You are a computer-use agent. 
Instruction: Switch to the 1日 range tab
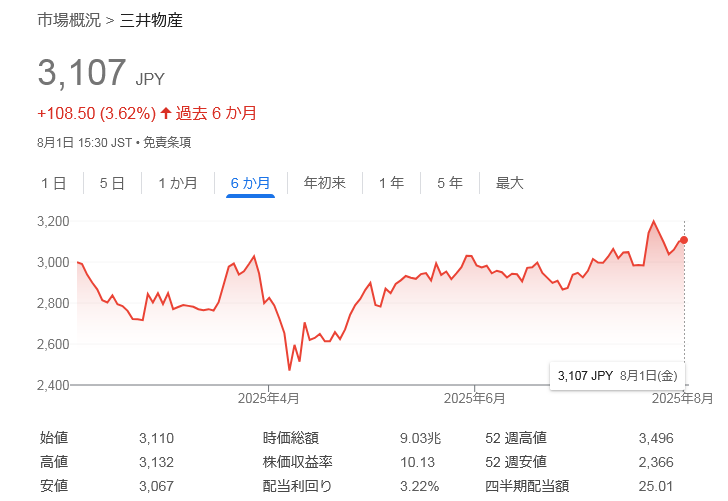54,183
